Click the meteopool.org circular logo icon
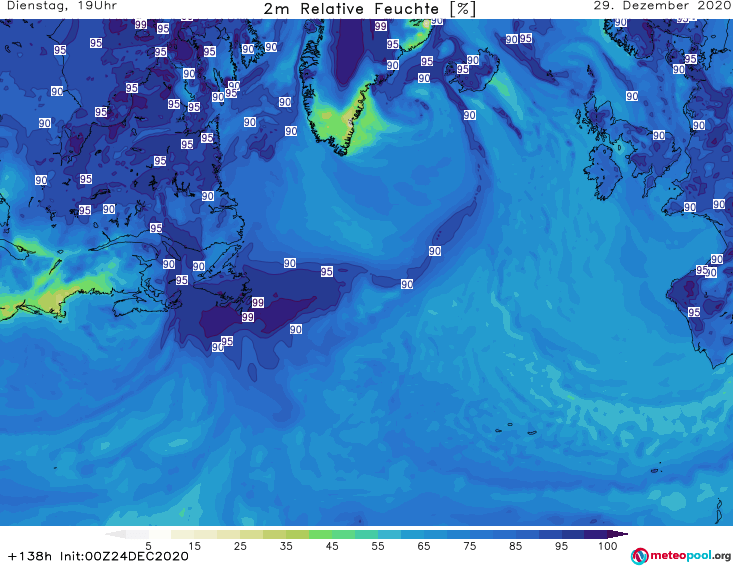 coord(639,556)
